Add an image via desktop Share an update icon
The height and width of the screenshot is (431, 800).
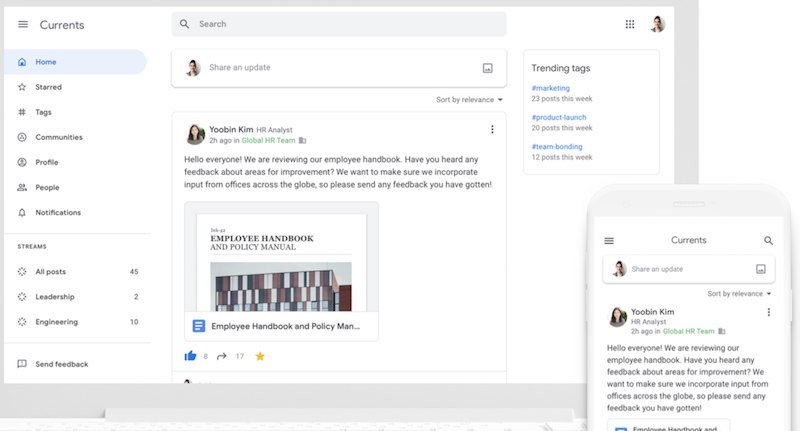point(488,68)
